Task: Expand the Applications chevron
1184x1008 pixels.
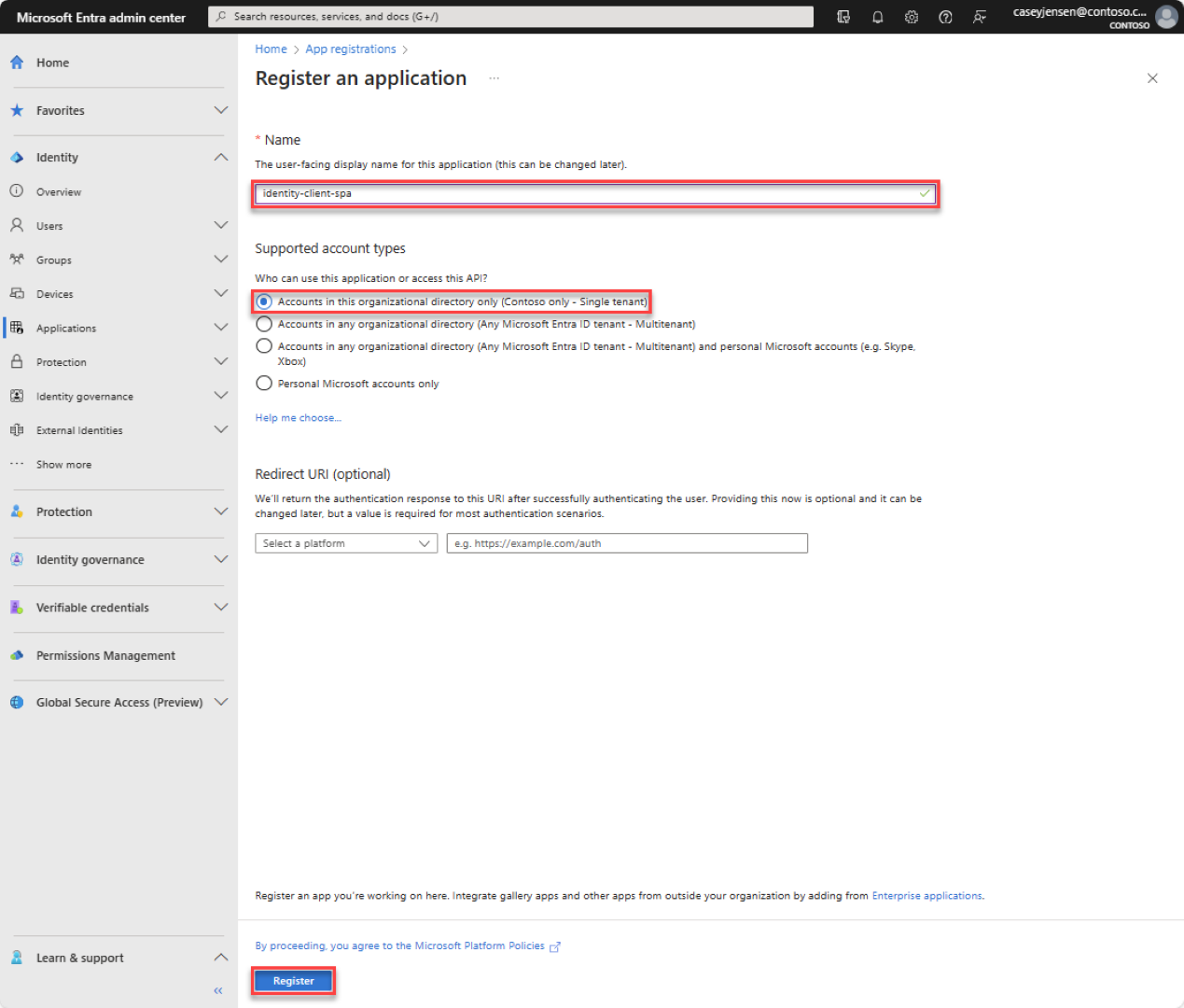Action: [221, 328]
